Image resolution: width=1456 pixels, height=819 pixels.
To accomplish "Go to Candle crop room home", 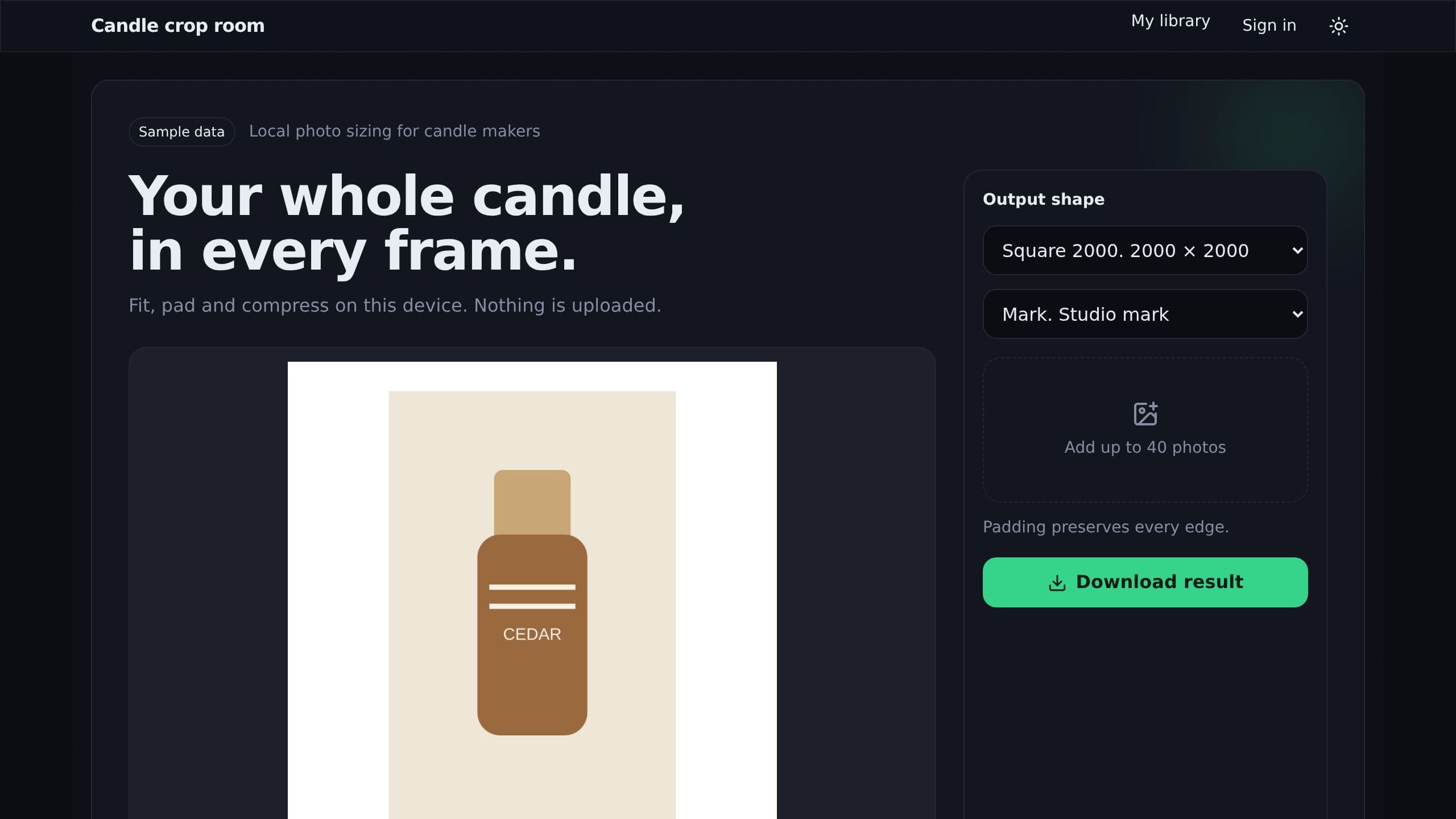I will [x=177, y=26].
